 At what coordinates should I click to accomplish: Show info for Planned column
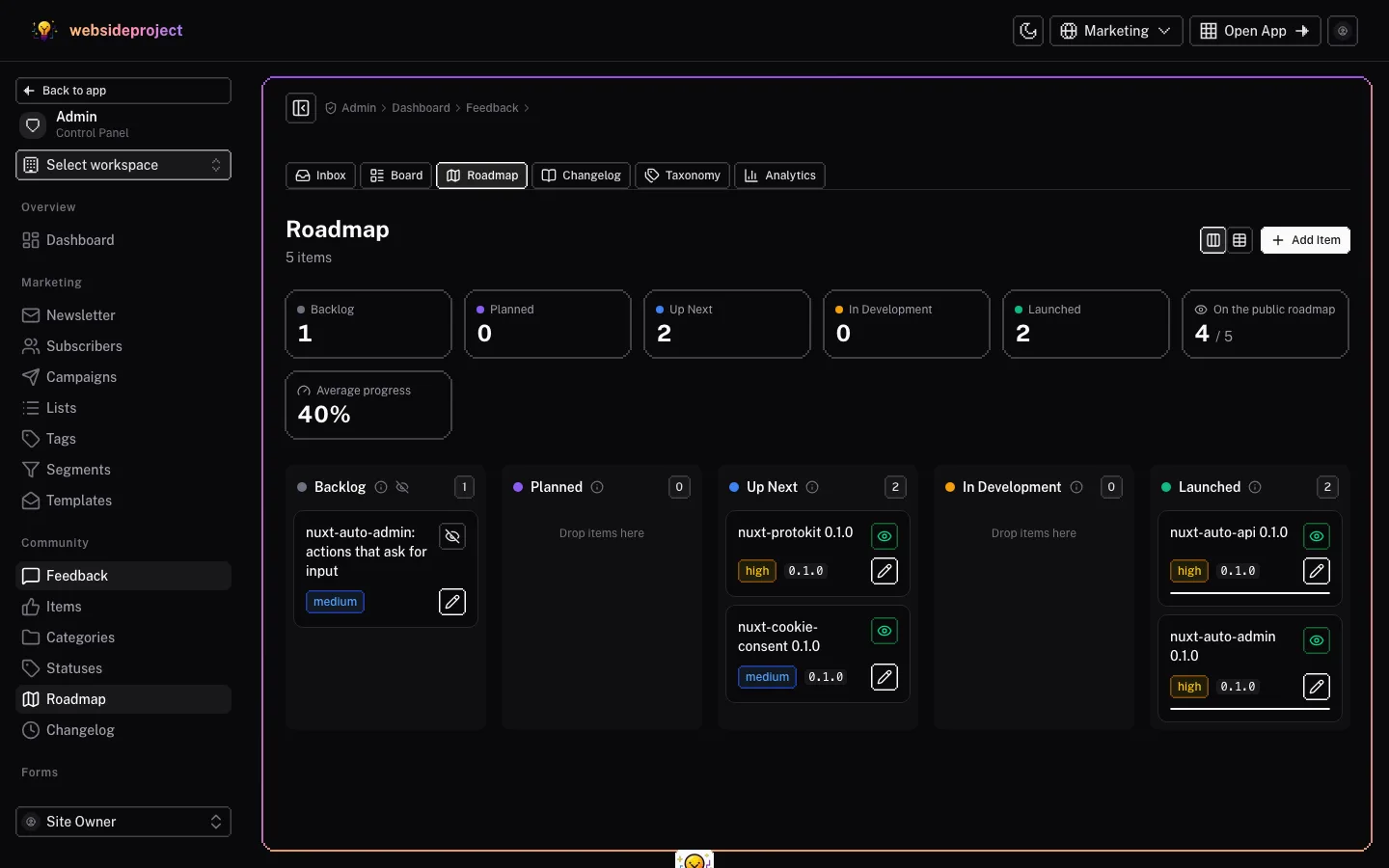[x=597, y=487]
